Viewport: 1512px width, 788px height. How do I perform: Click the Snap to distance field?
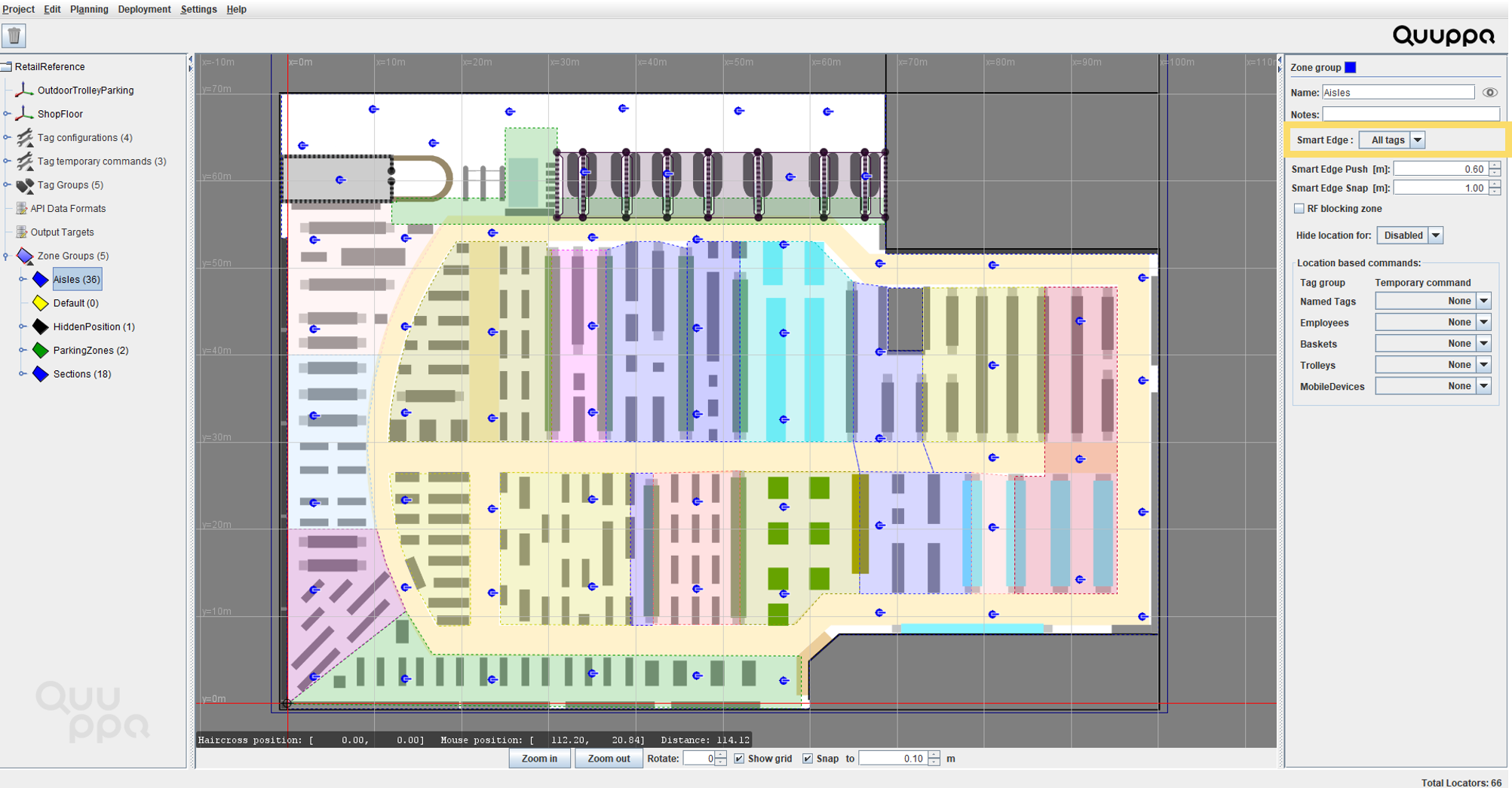(x=893, y=759)
